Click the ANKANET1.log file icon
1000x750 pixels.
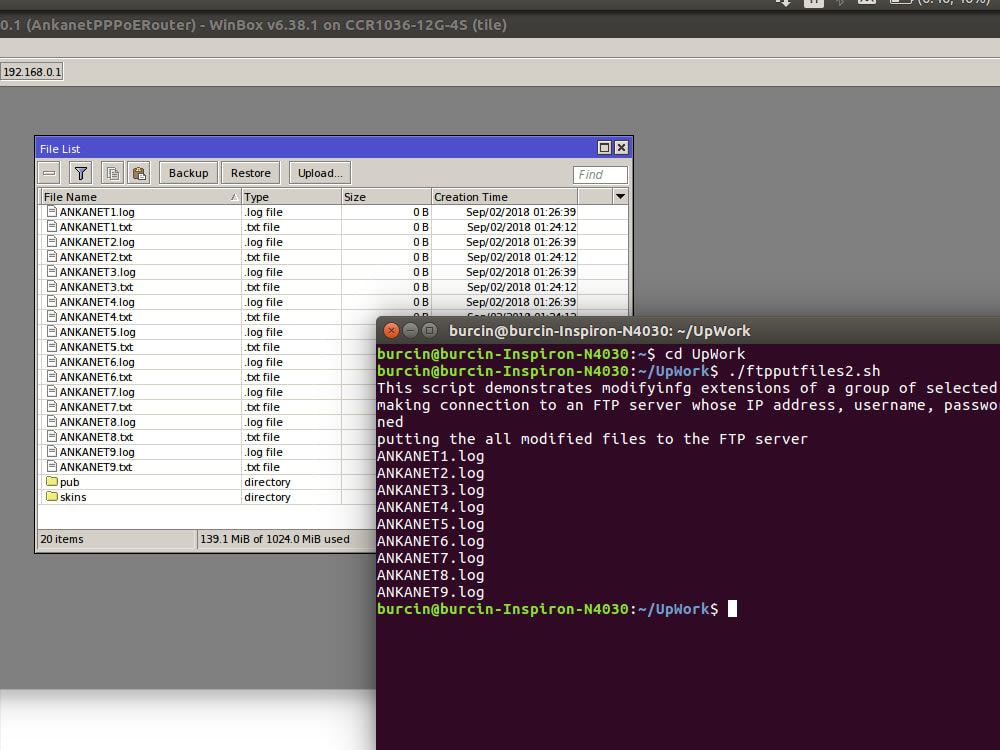50,212
